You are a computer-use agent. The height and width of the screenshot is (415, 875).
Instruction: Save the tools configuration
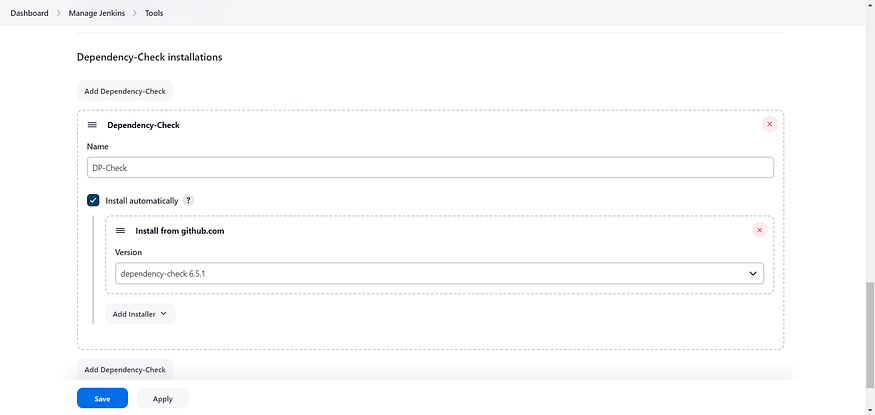pos(102,398)
